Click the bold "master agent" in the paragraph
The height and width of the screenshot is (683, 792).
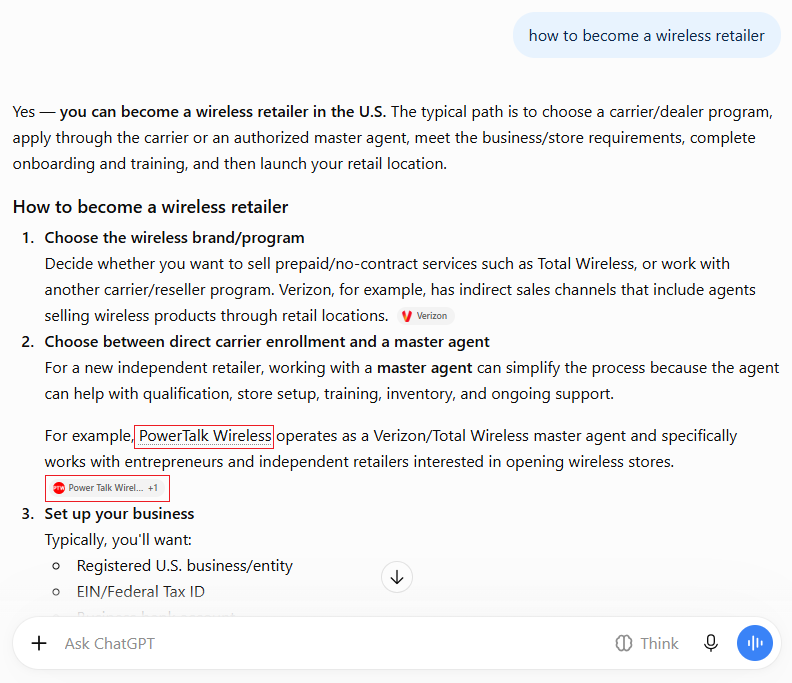click(x=424, y=368)
